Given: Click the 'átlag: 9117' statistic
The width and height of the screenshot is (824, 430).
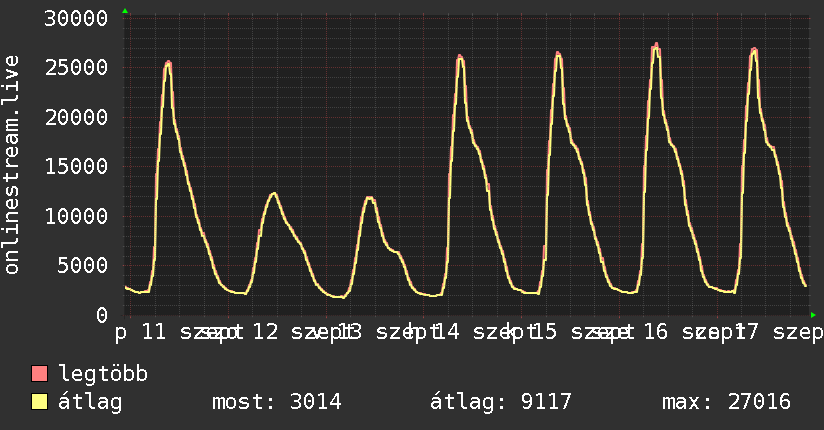Looking at the screenshot, I should click(500, 402).
